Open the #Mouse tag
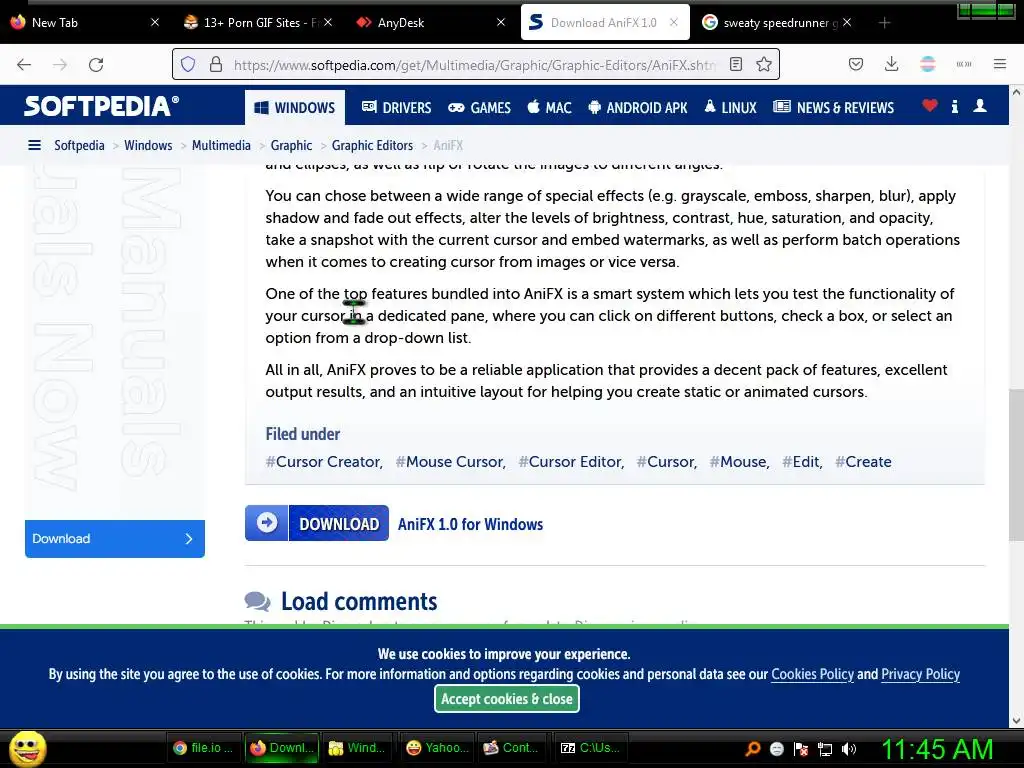 (x=739, y=462)
